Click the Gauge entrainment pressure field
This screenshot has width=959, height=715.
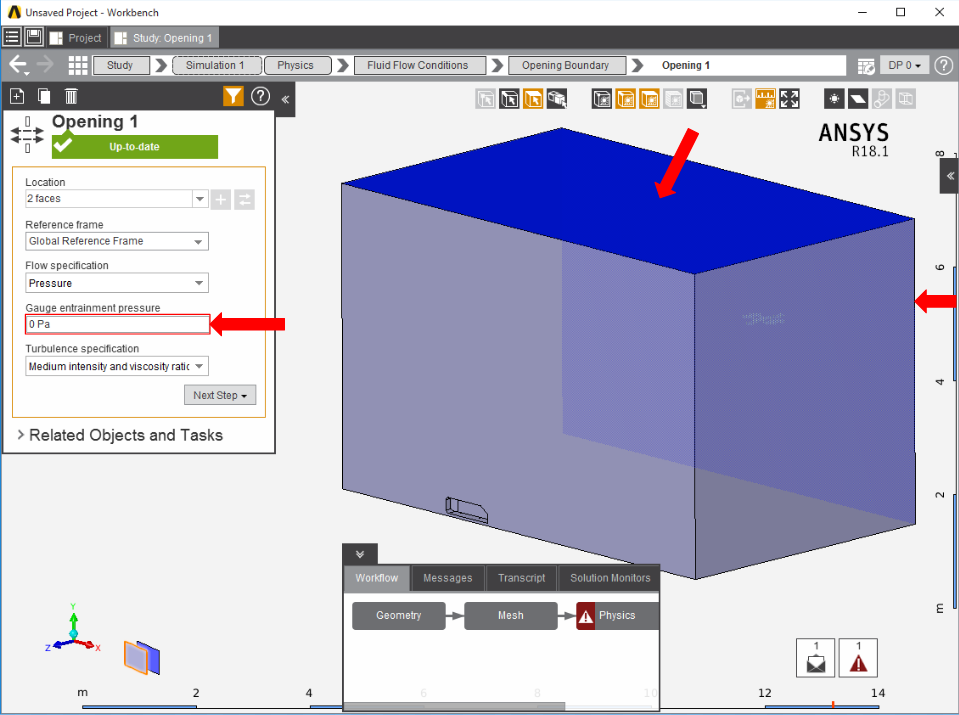(x=117, y=324)
